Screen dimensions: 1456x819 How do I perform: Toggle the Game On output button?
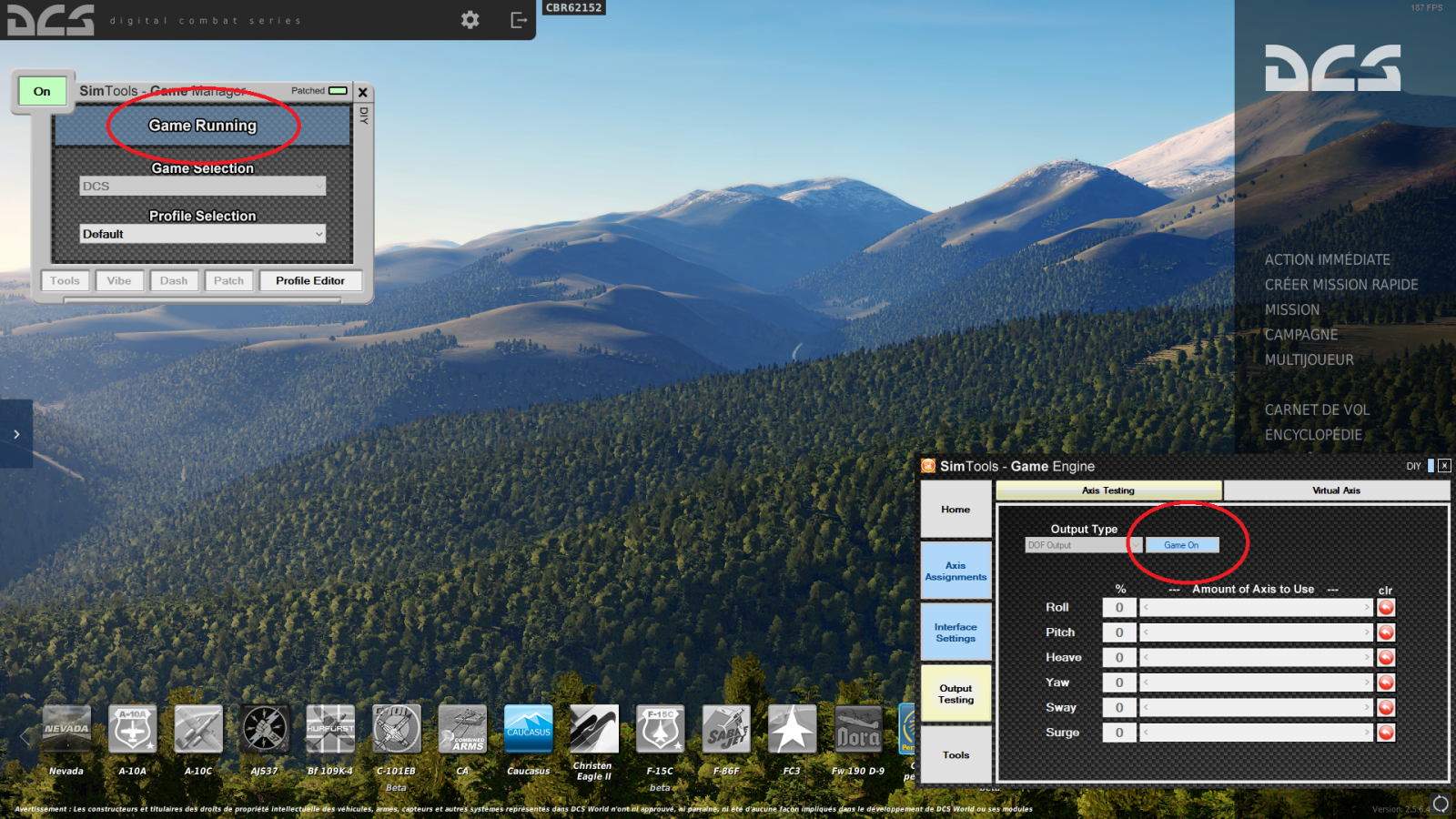(x=1181, y=545)
